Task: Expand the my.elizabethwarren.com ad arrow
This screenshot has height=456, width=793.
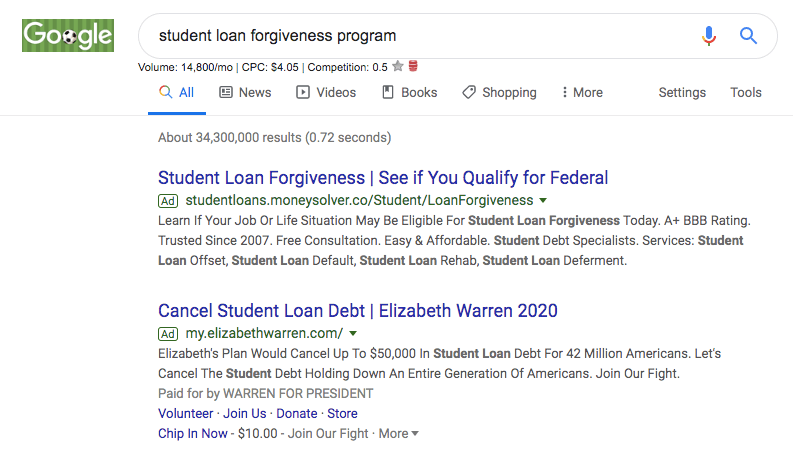Action: (353, 334)
